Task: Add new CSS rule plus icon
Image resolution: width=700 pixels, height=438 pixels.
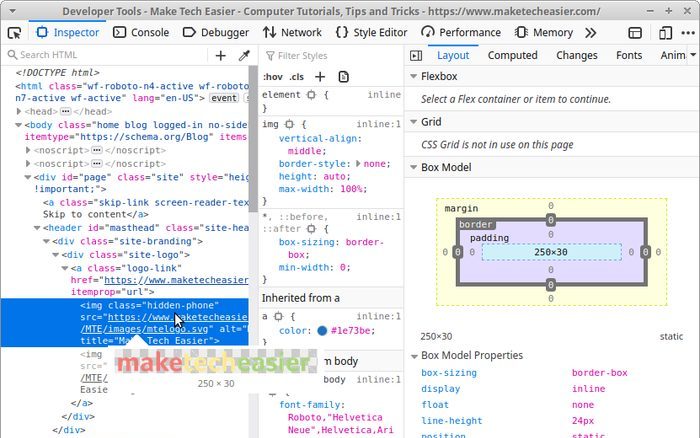Action: [320, 77]
